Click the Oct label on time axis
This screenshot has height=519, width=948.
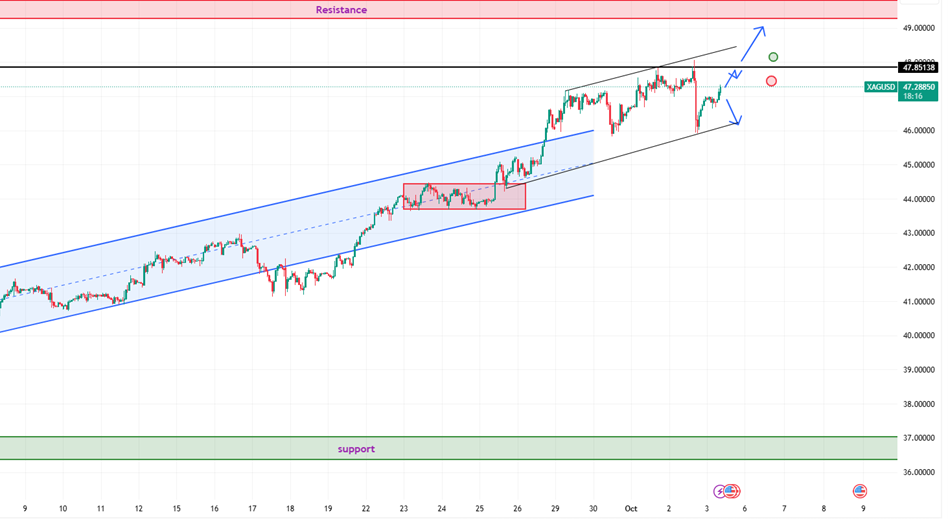[631, 508]
